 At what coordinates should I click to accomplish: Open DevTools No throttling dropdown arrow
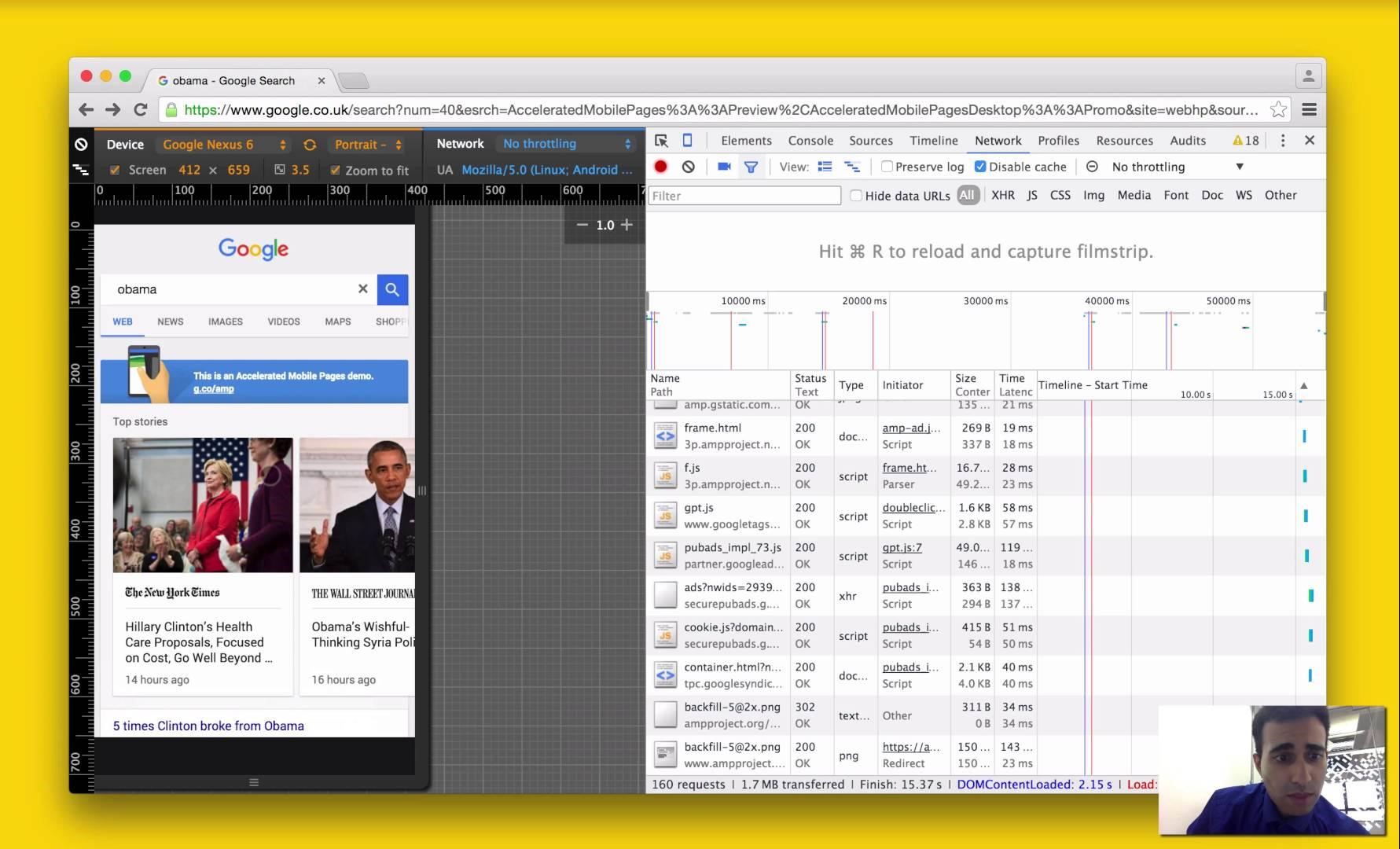point(1240,167)
